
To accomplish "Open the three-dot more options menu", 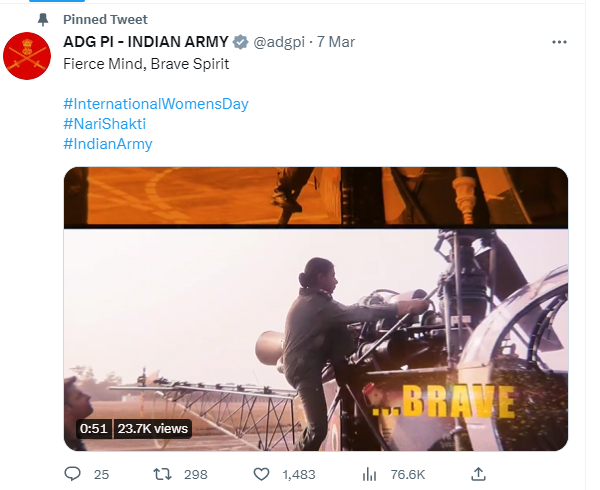I will pyautogui.click(x=561, y=43).
